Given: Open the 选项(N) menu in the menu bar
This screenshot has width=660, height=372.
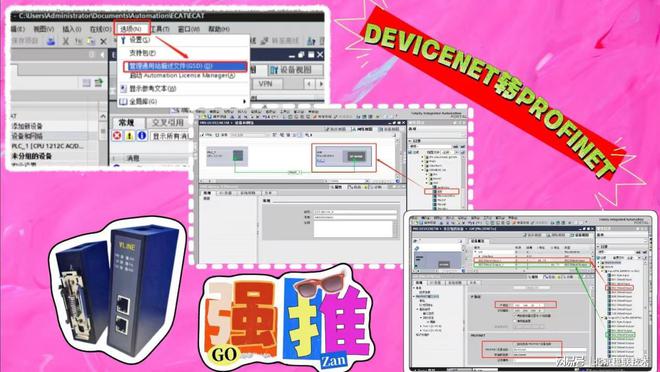Looking at the screenshot, I should pos(131,29).
